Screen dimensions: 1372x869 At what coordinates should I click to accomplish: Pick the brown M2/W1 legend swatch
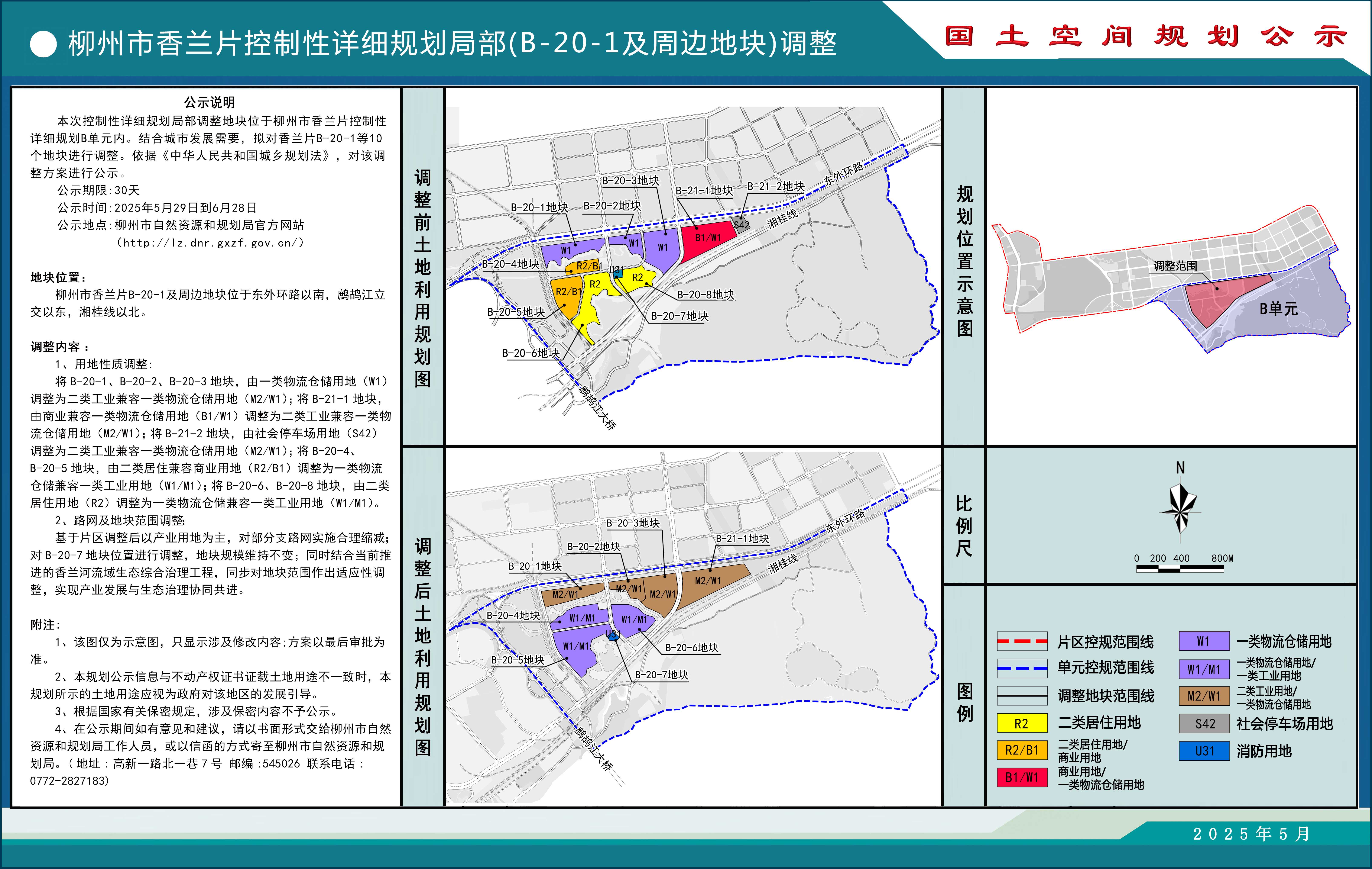[1204, 696]
